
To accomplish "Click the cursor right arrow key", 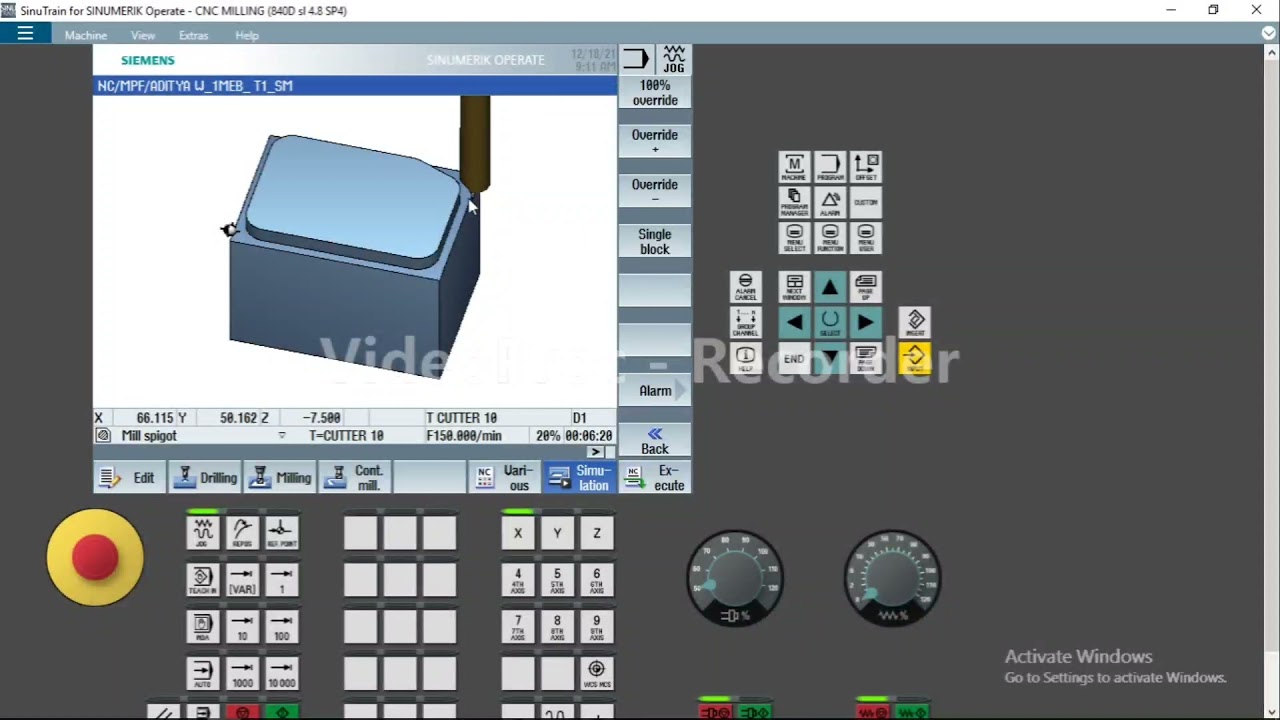I will point(866,322).
